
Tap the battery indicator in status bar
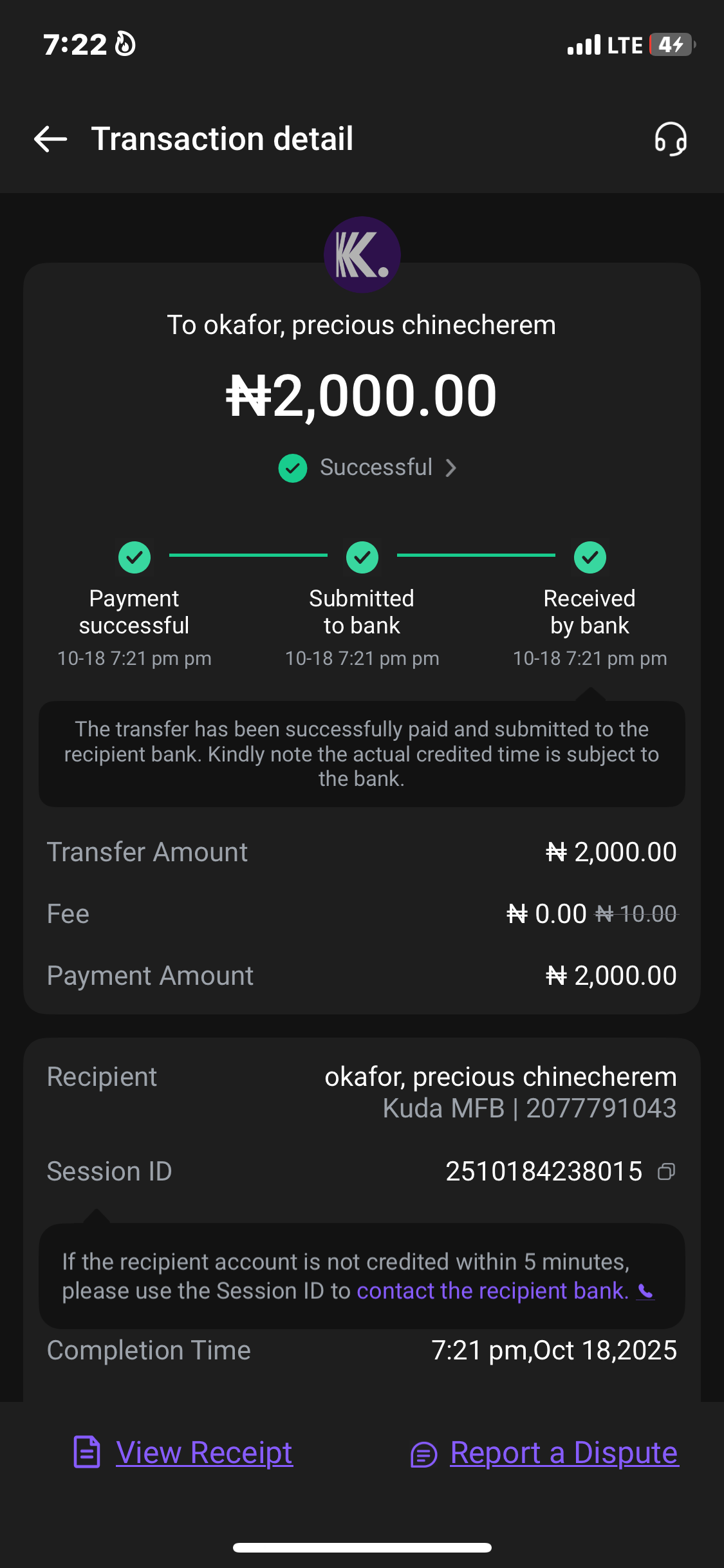pyautogui.click(x=671, y=45)
